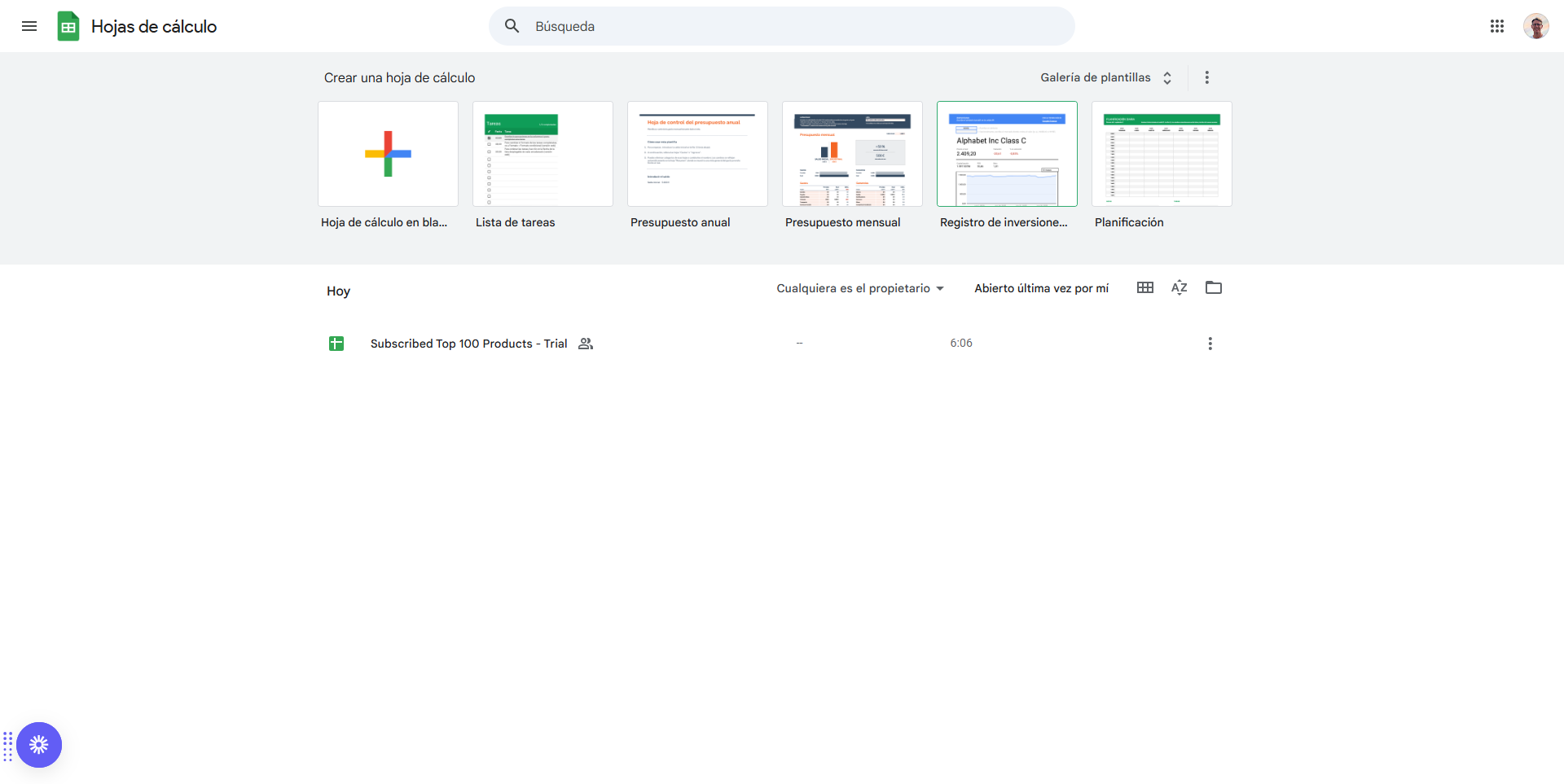This screenshot has height=784, width=1564.
Task: Select the Lista de tareas template
Action: point(543,154)
